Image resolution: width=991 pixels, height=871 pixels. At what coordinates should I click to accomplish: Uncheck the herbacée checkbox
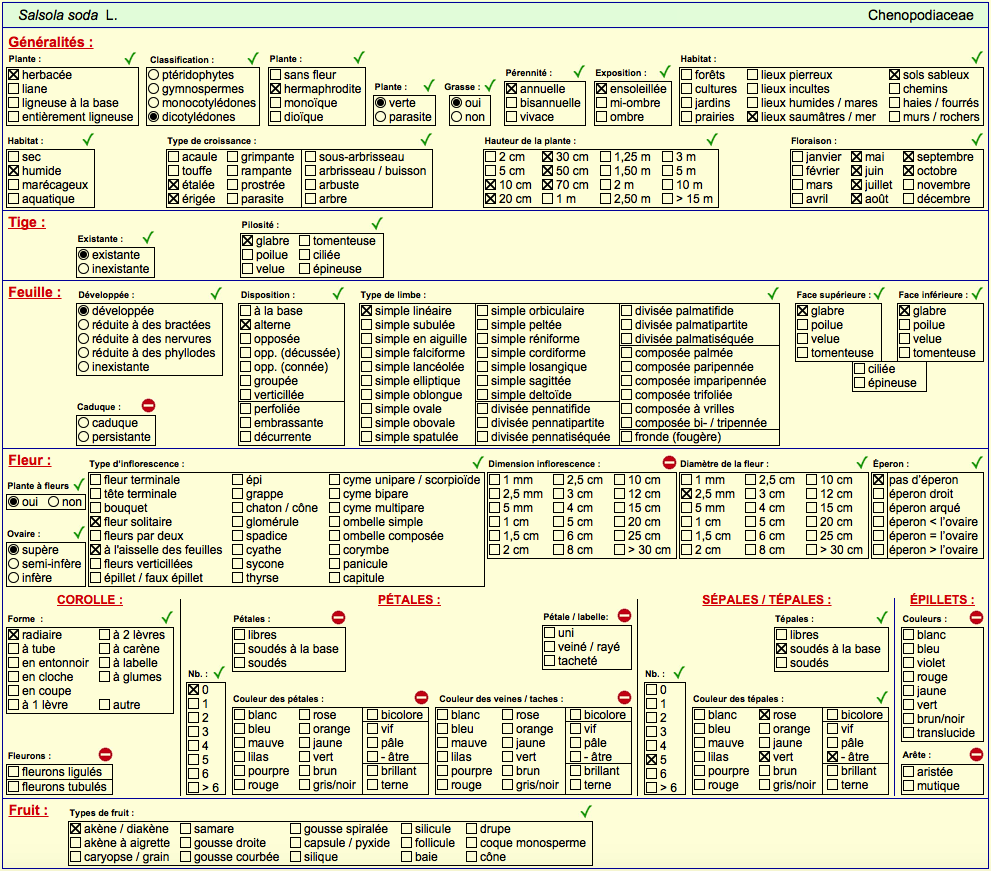tap(13, 75)
